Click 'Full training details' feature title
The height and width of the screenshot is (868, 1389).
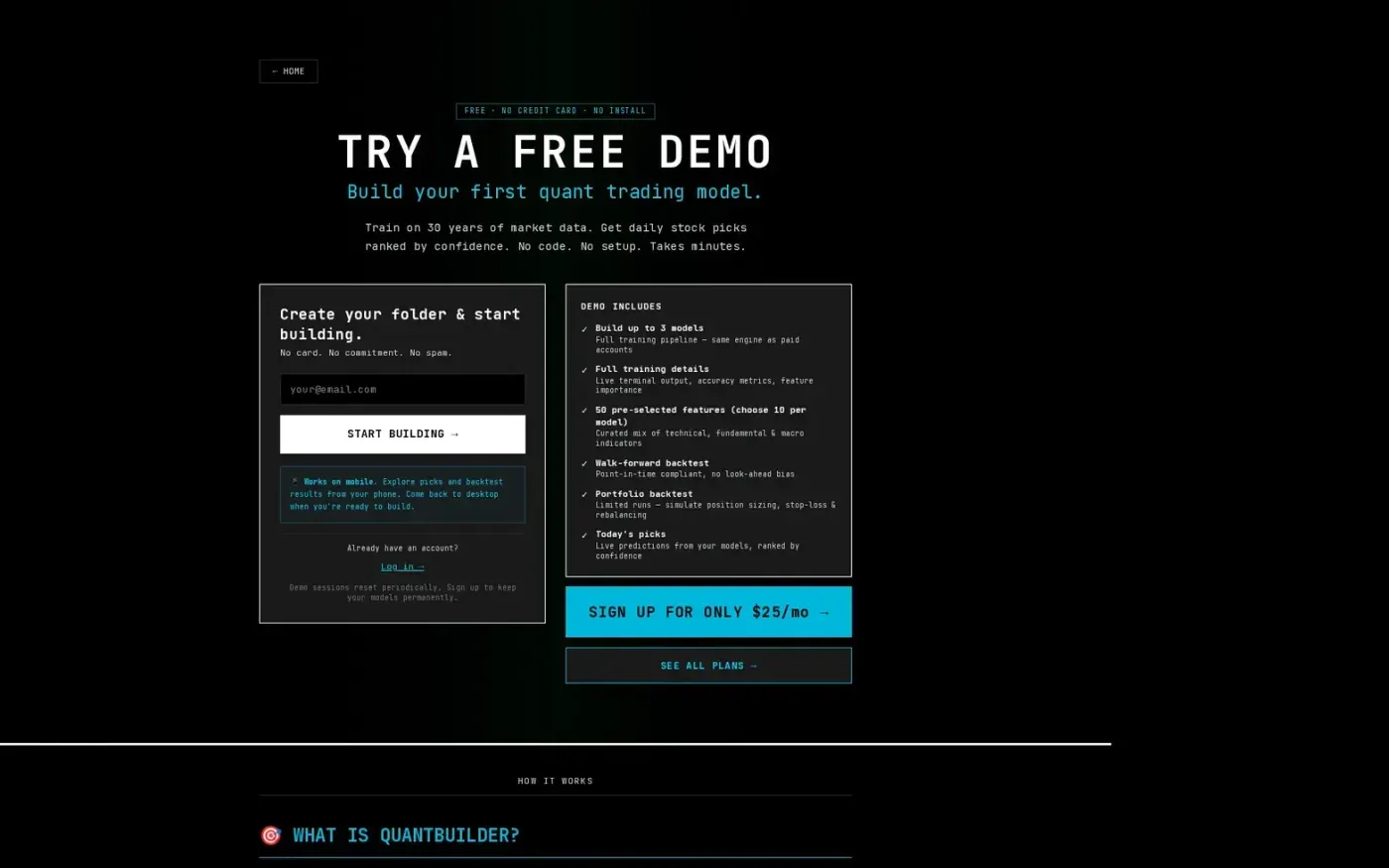pyautogui.click(x=652, y=369)
